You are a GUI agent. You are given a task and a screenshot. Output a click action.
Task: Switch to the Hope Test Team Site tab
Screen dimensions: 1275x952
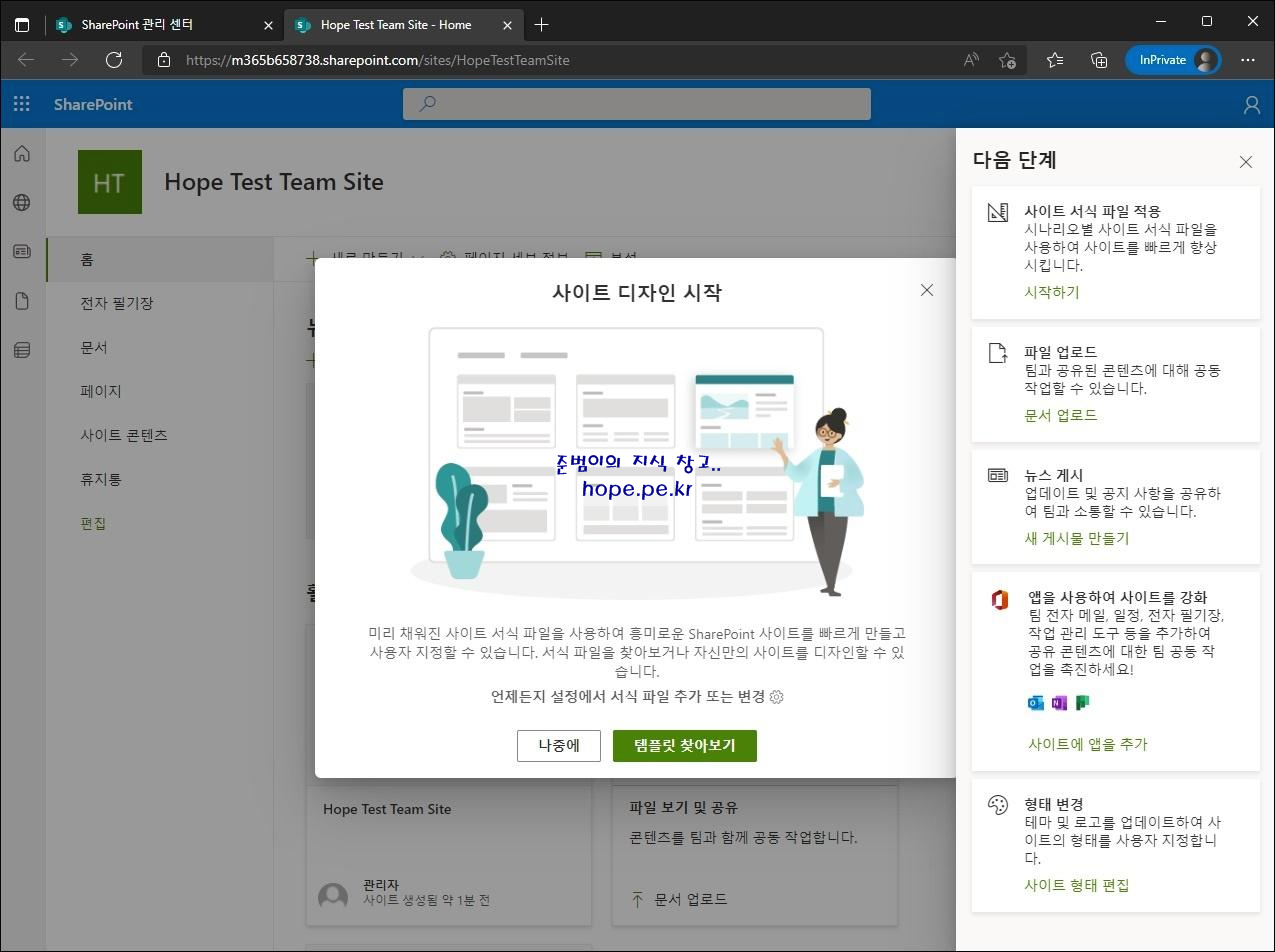tap(404, 24)
